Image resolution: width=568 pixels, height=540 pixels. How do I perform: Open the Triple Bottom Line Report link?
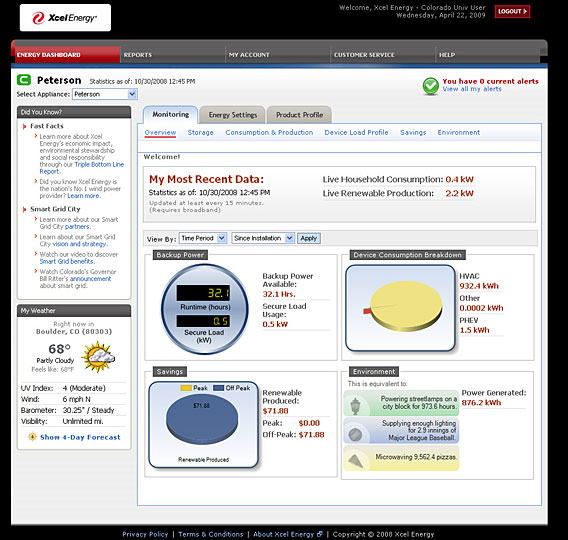pyautogui.click(x=82, y=168)
